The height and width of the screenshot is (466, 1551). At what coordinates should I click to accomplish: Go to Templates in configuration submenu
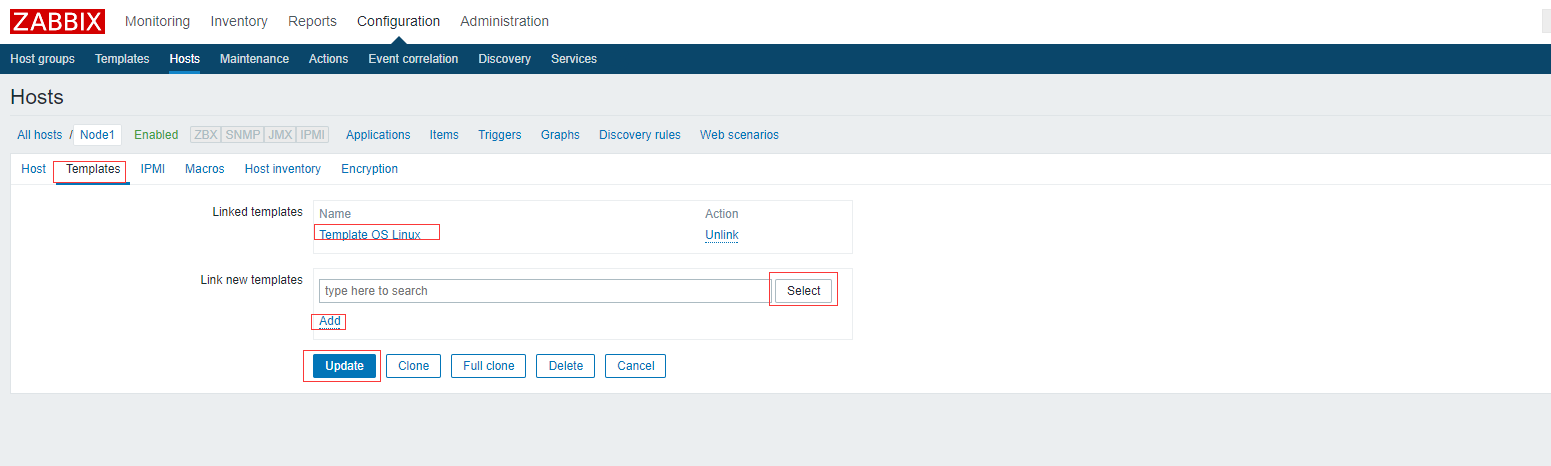(x=122, y=59)
